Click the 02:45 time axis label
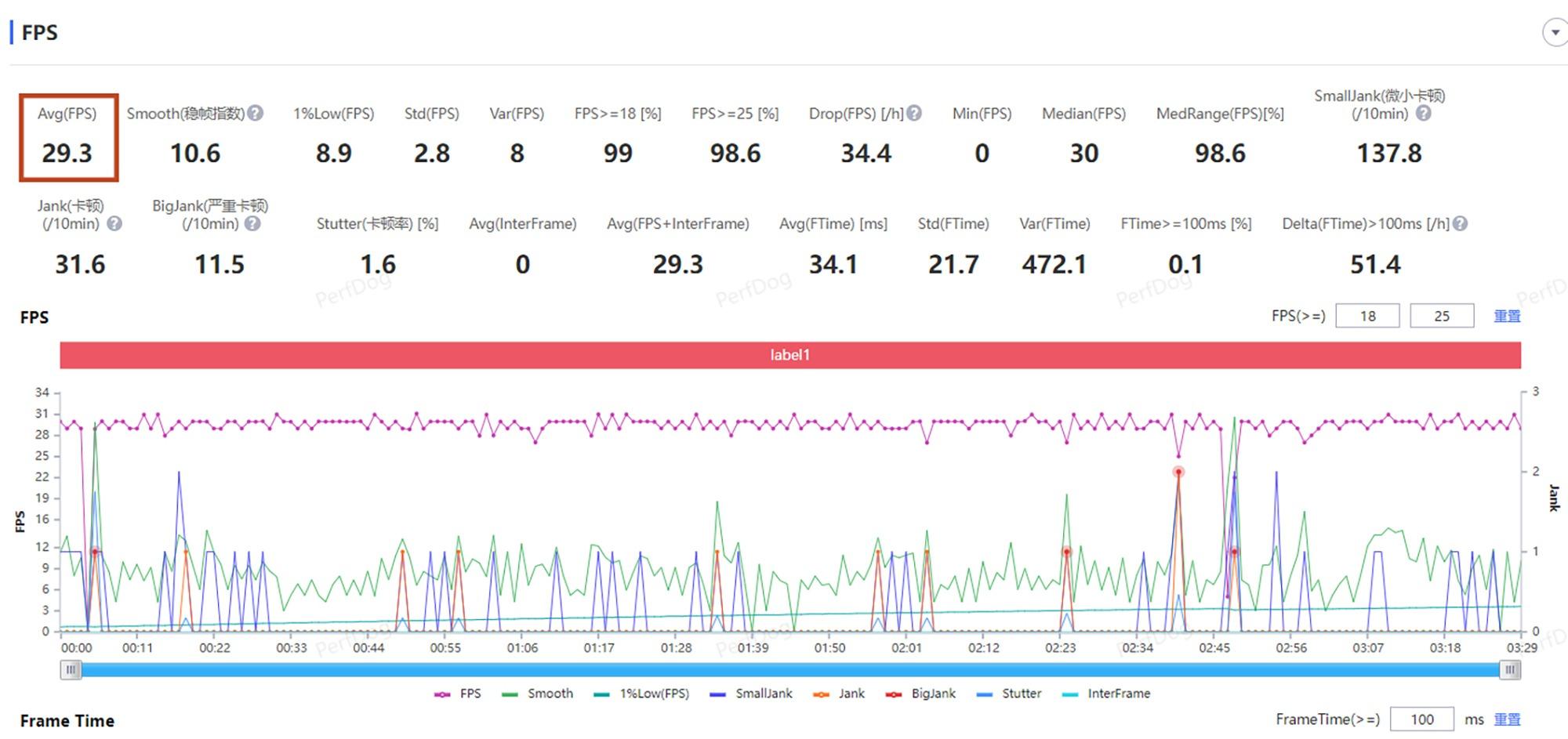1568x739 pixels. point(1214,648)
